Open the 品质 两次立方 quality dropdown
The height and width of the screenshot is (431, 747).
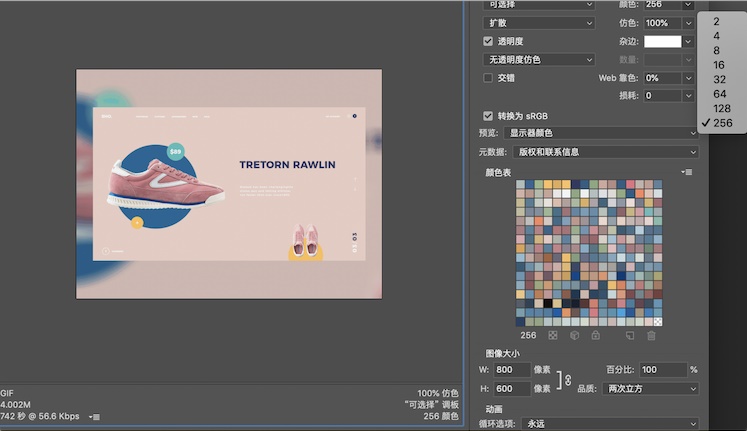pos(650,389)
